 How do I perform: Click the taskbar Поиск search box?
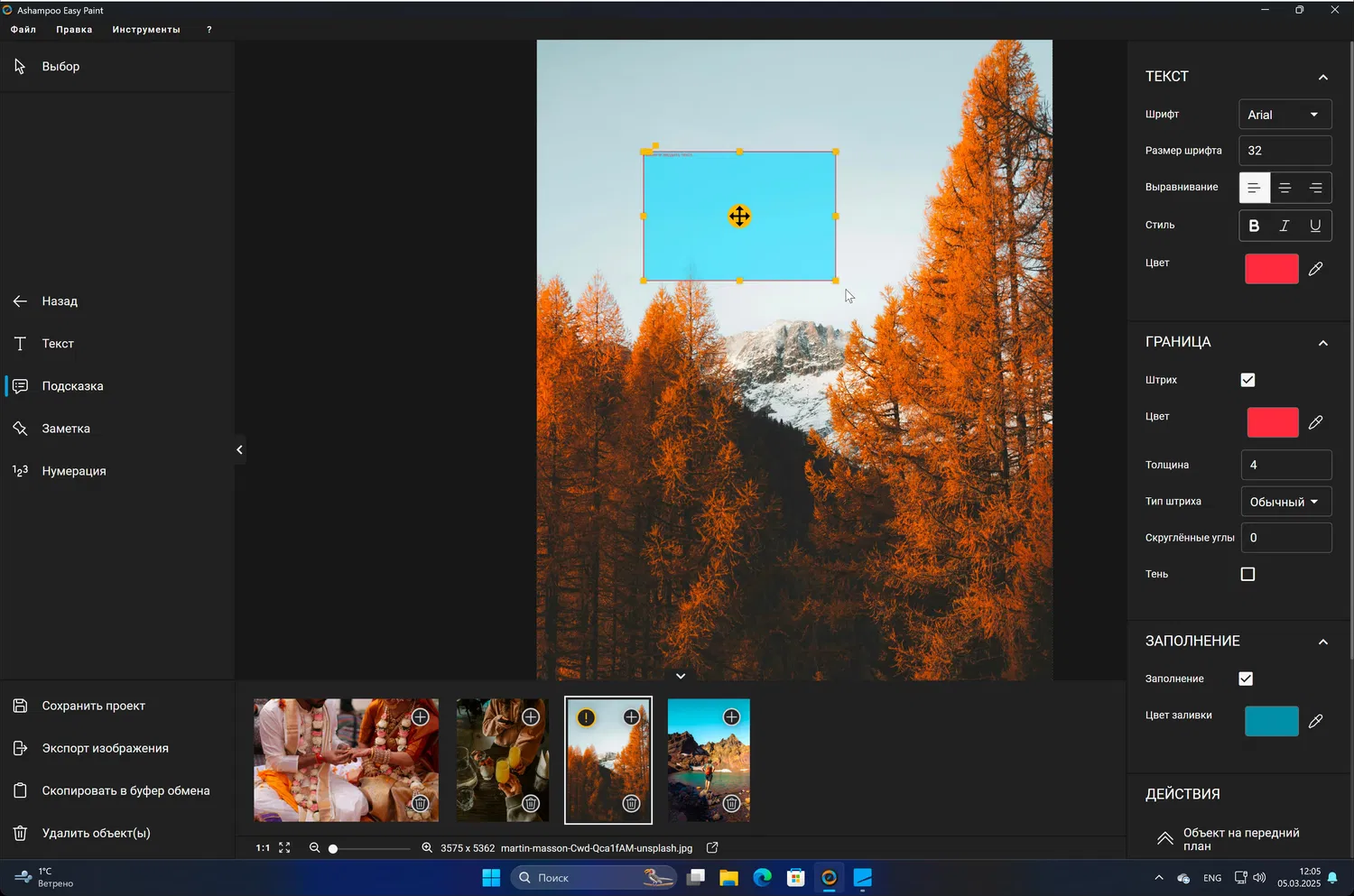pyautogui.click(x=594, y=878)
